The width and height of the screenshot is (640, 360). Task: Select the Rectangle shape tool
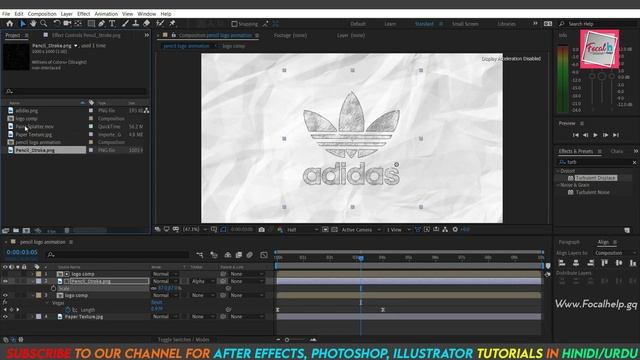click(91, 24)
